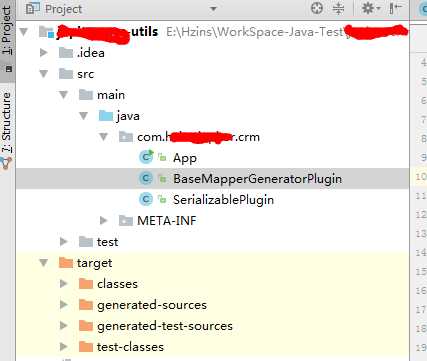Expand the generated-sources folder arrow
Viewport: 427px width, 361px height.
coord(64,305)
